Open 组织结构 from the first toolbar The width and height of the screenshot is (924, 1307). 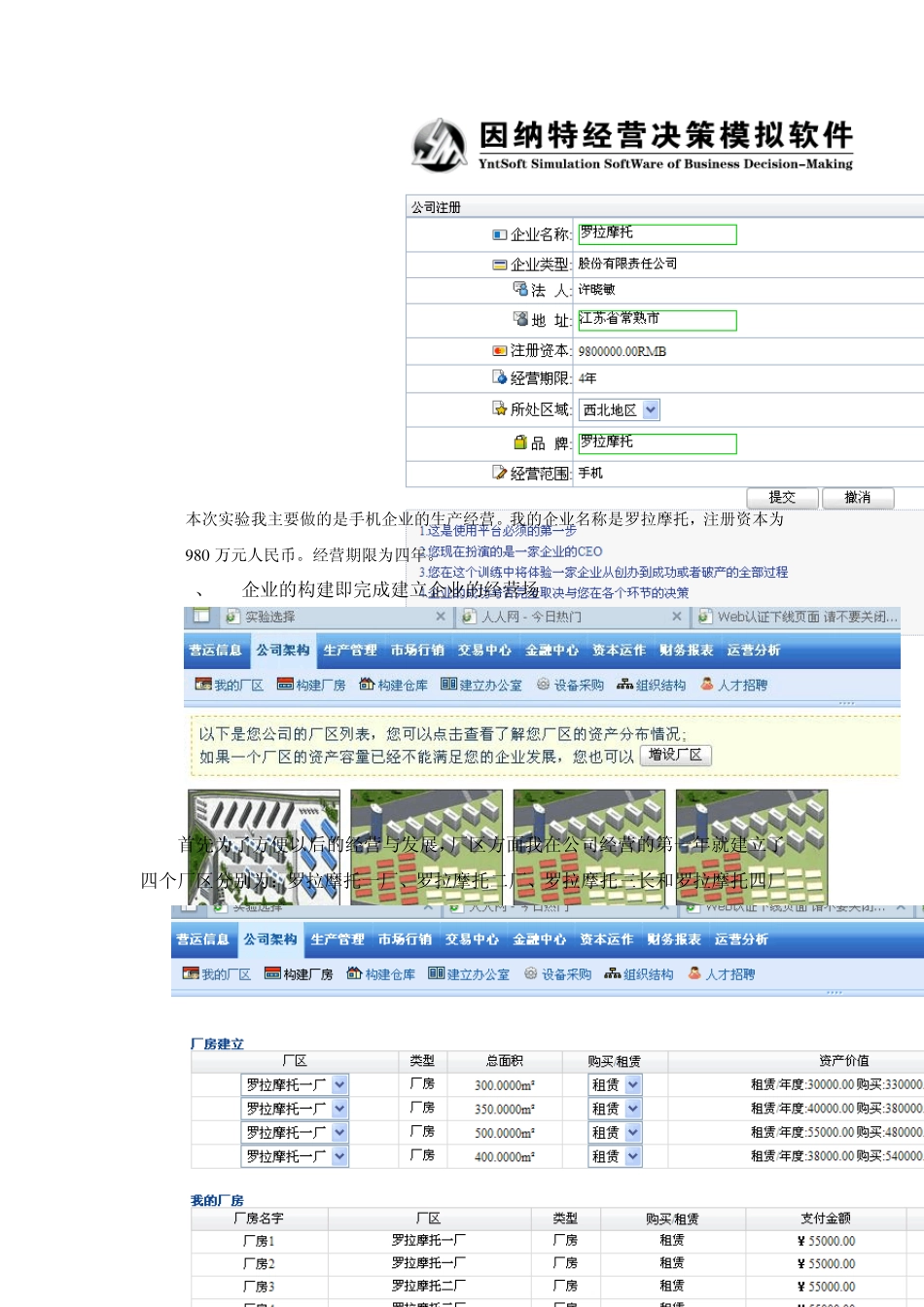coord(652,685)
